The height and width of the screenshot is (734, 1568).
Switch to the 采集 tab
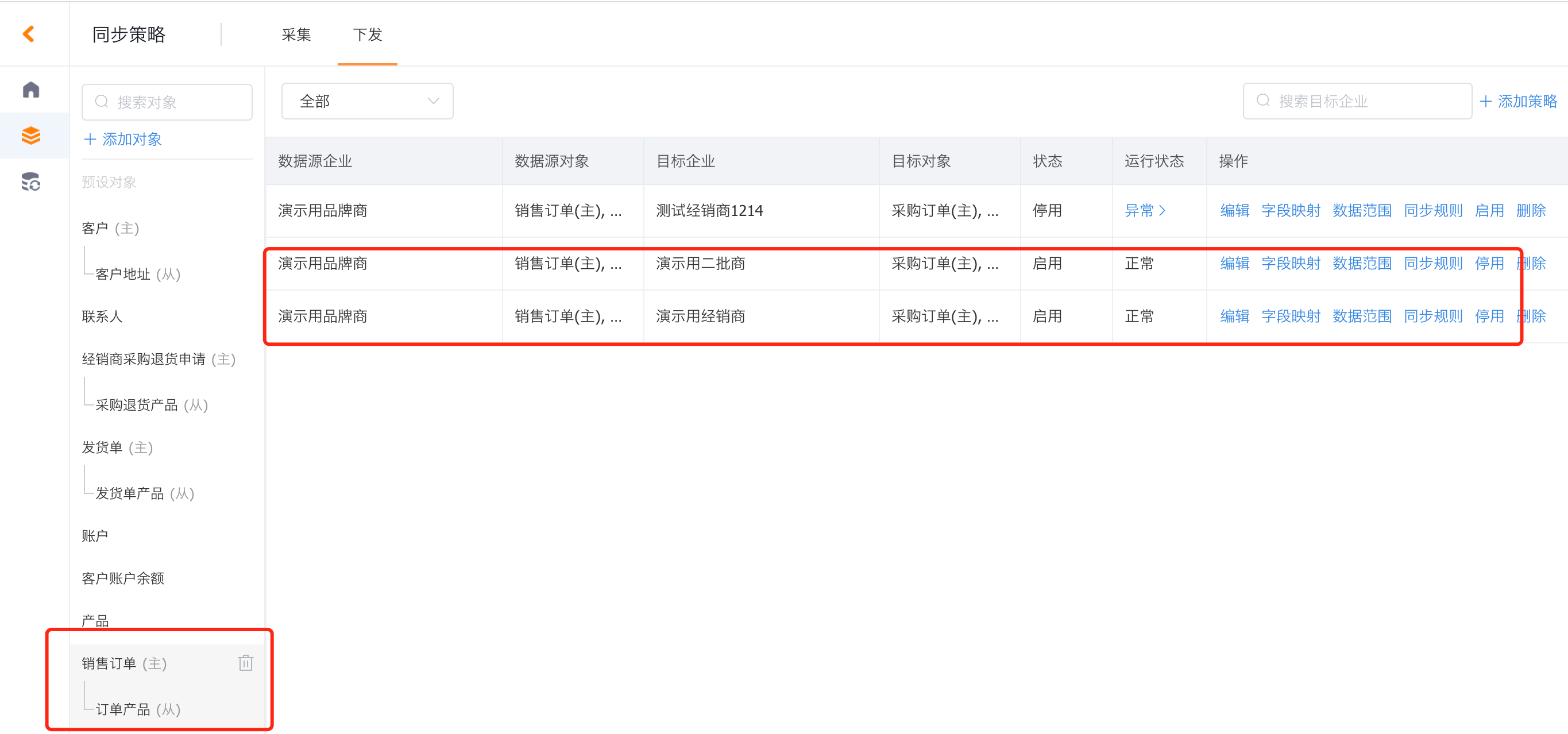click(296, 34)
